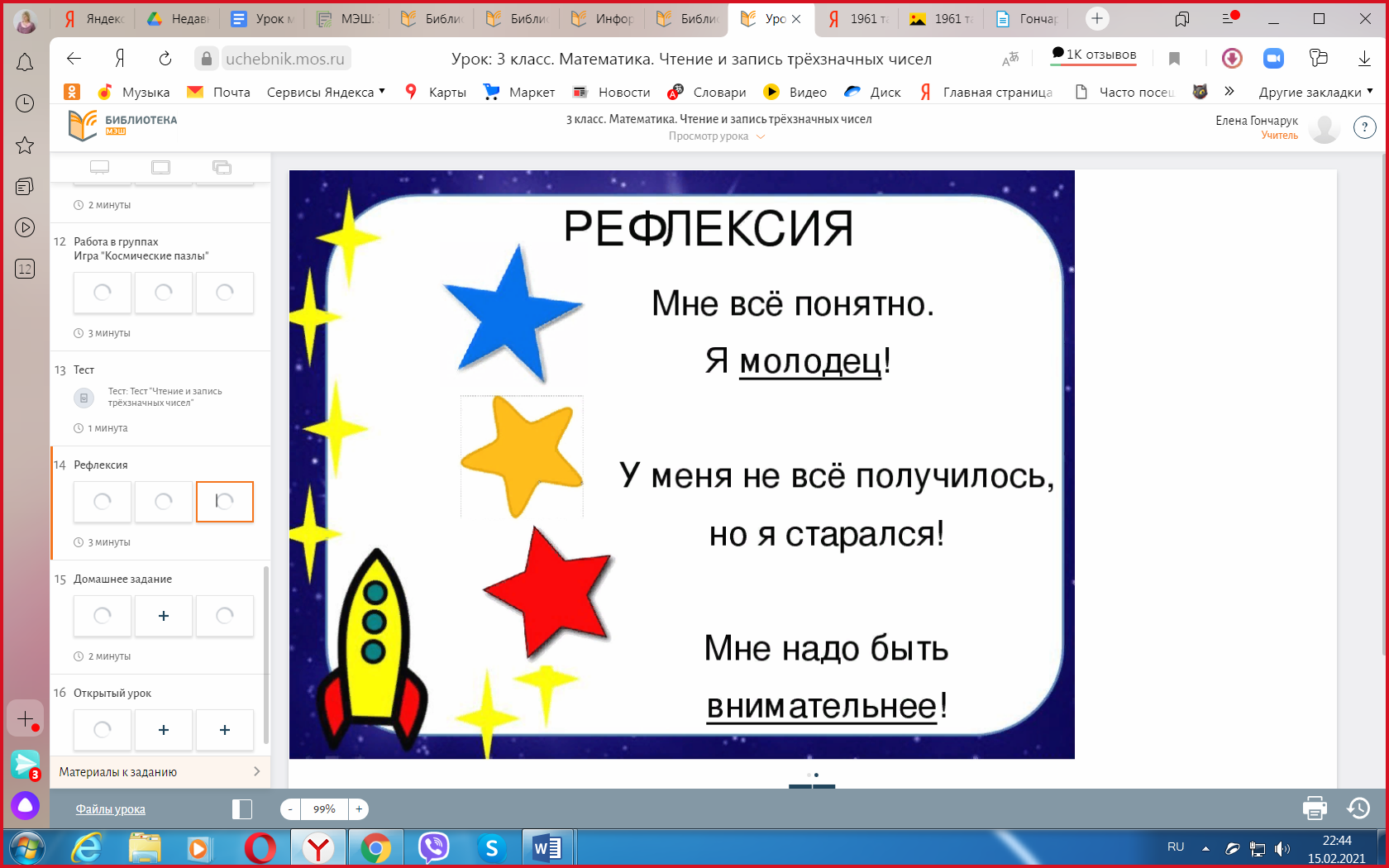Open the user profile avatar
Screen dimensions: 1389x868
(x=1325, y=128)
